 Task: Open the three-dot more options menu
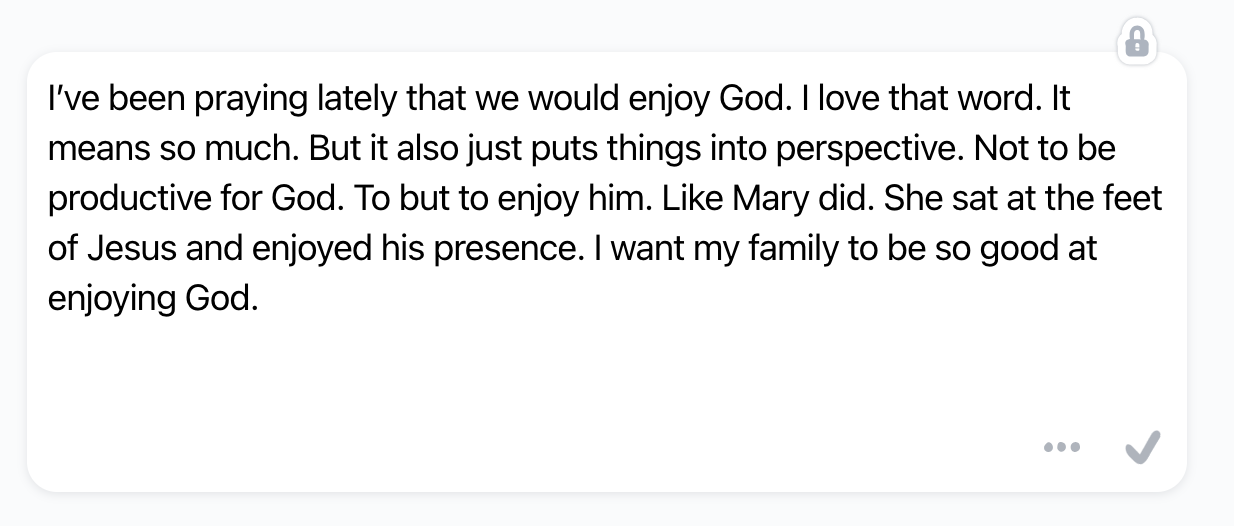click(1061, 447)
